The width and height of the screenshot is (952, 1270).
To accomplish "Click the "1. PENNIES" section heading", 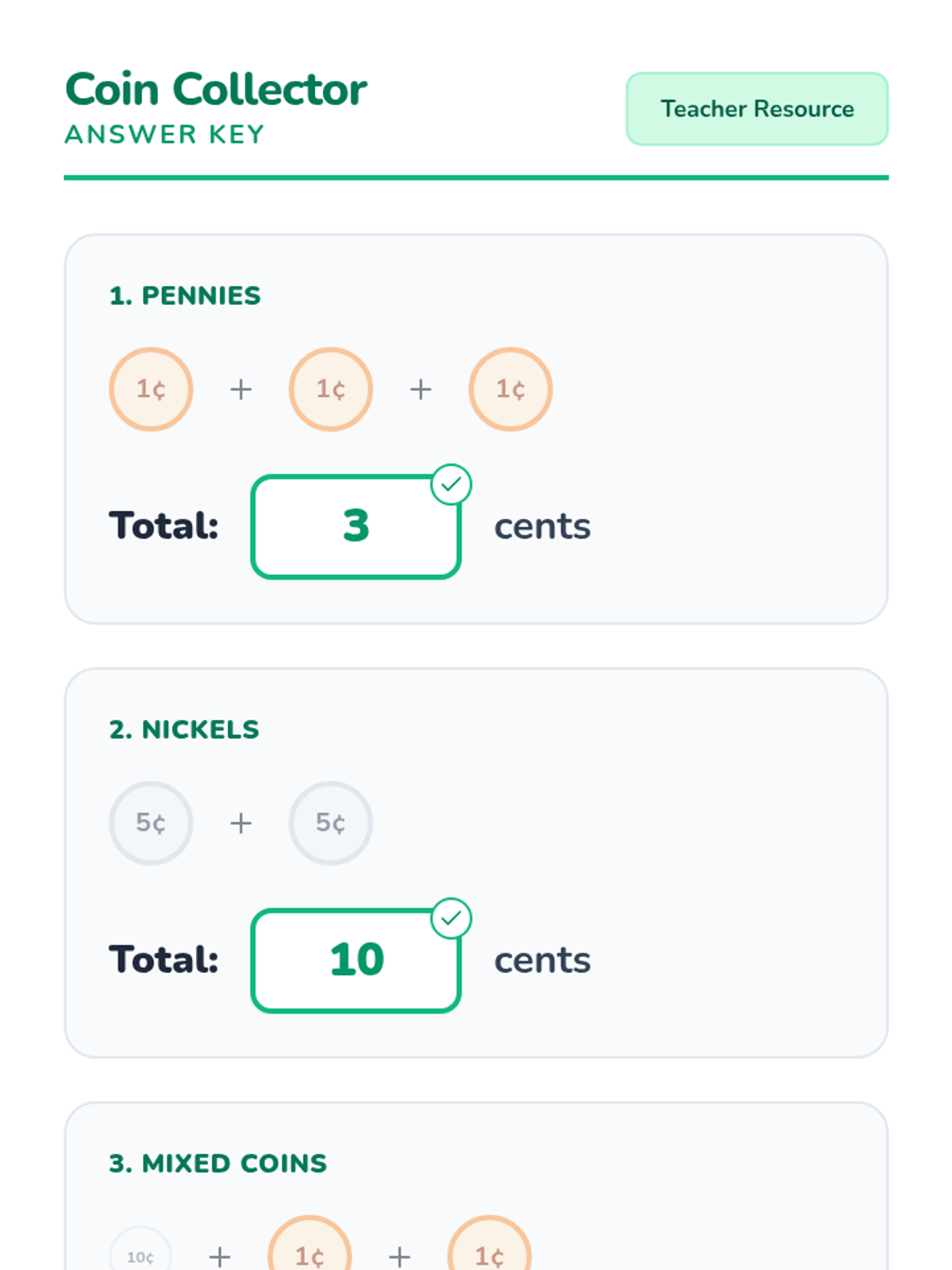I will 185,296.
